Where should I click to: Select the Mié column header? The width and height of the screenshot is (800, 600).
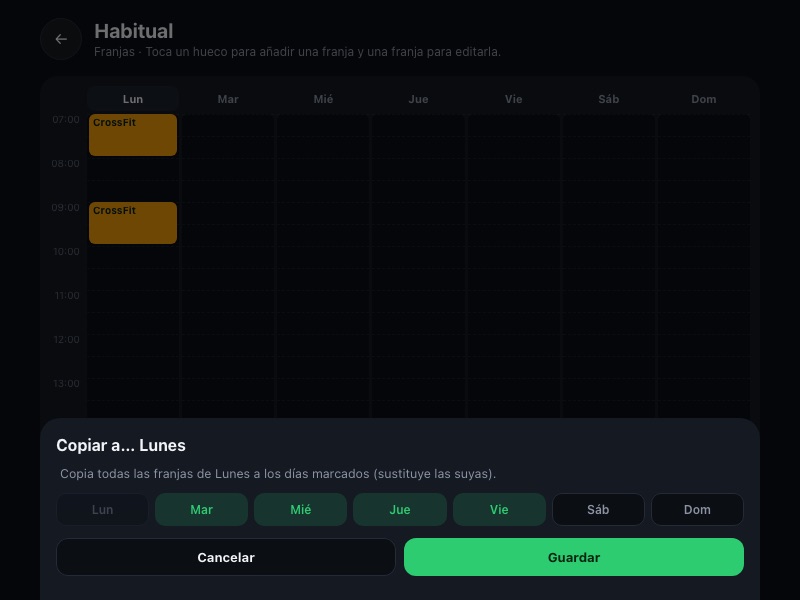(323, 99)
